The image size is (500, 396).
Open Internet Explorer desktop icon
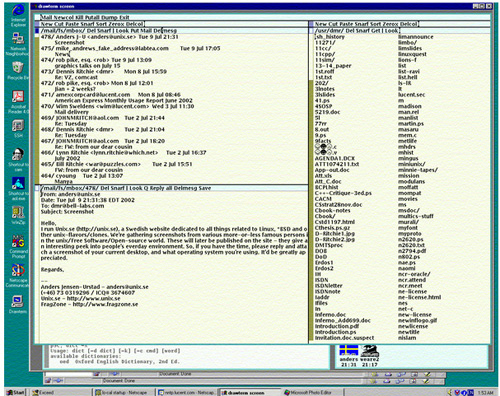click(x=18, y=11)
